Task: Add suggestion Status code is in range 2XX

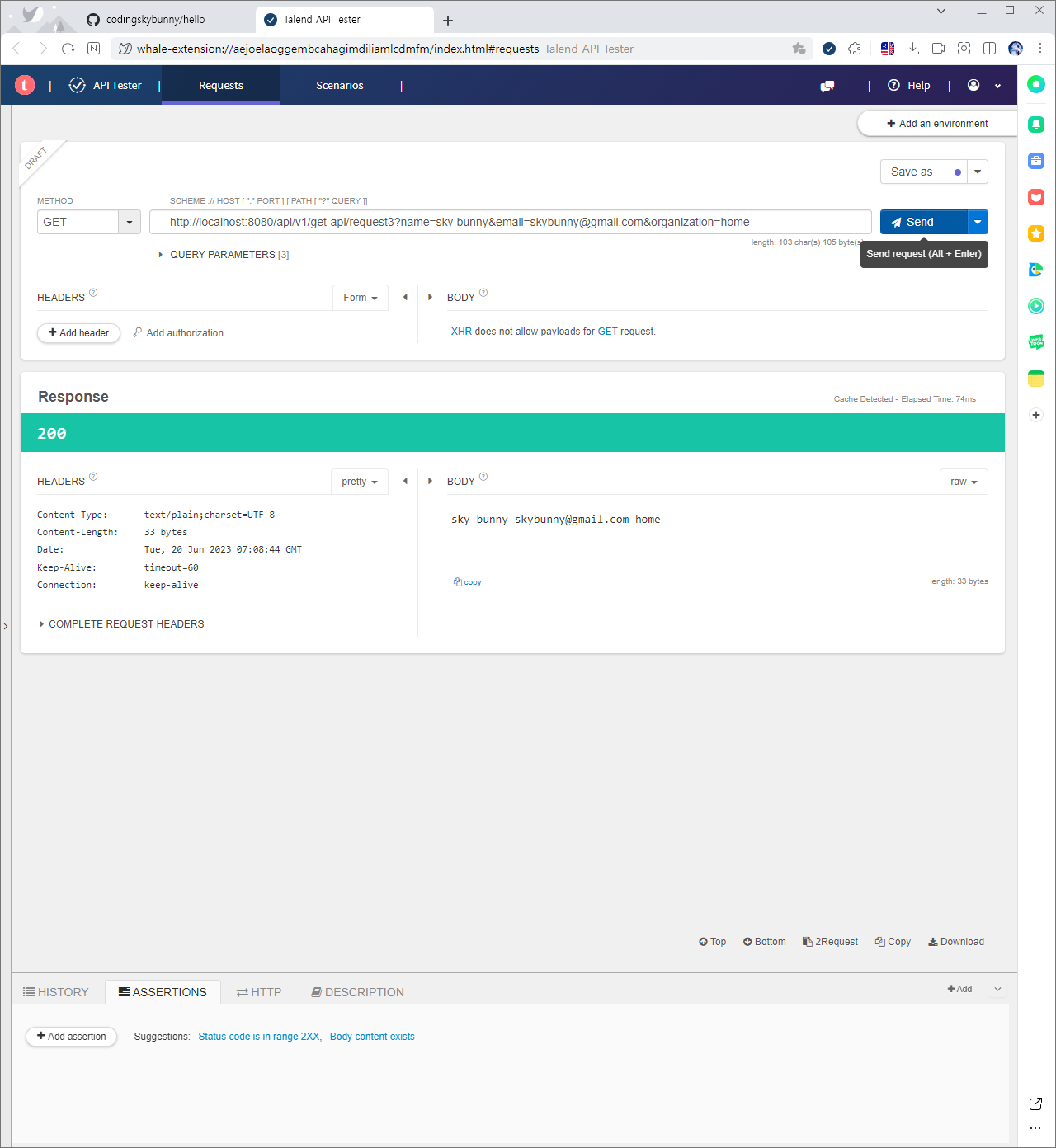Action: click(x=259, y=1037)
